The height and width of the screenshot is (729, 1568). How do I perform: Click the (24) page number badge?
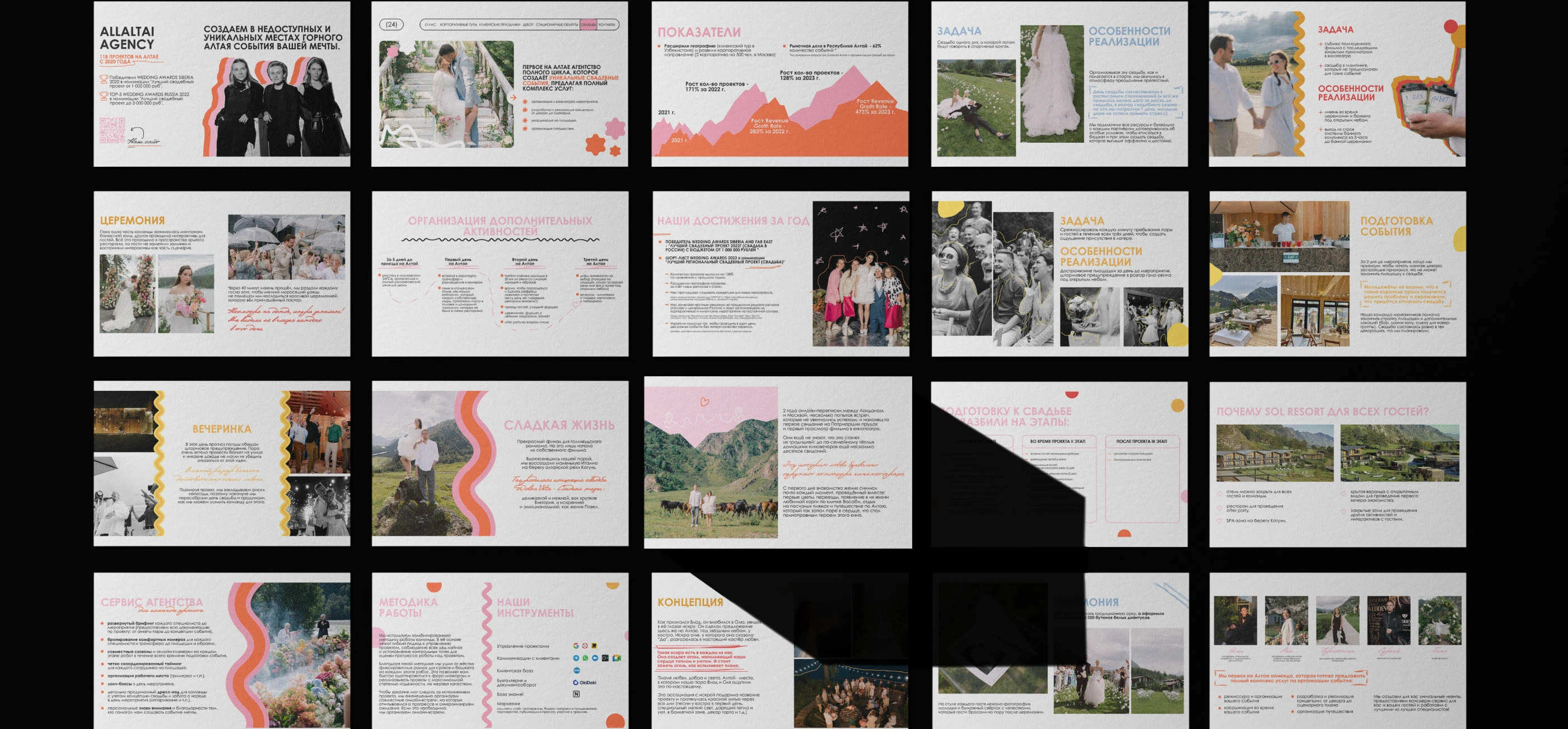[x=391, y=25]
